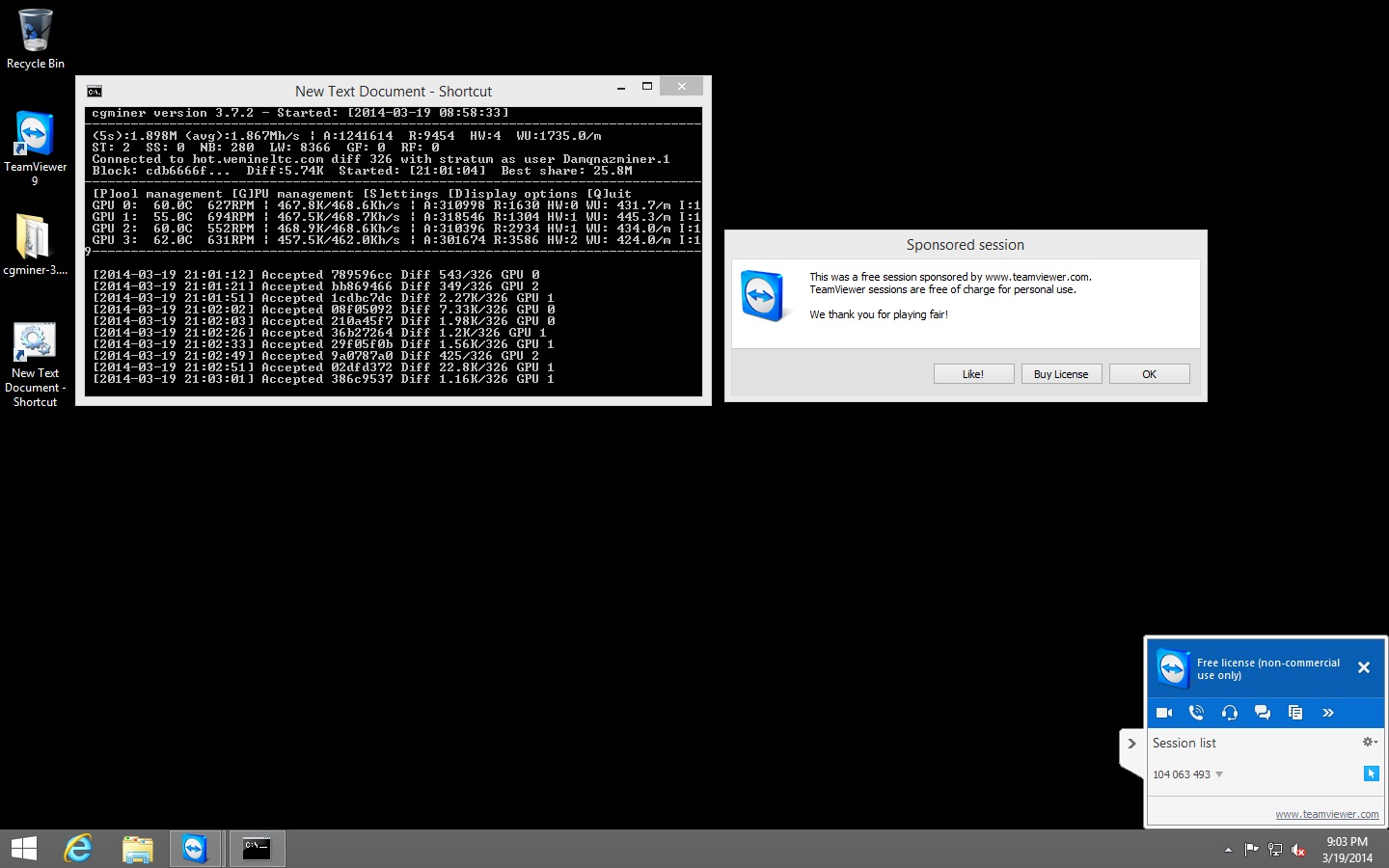Click the TeamViewer logo in the session panel

click(1173, 667)
